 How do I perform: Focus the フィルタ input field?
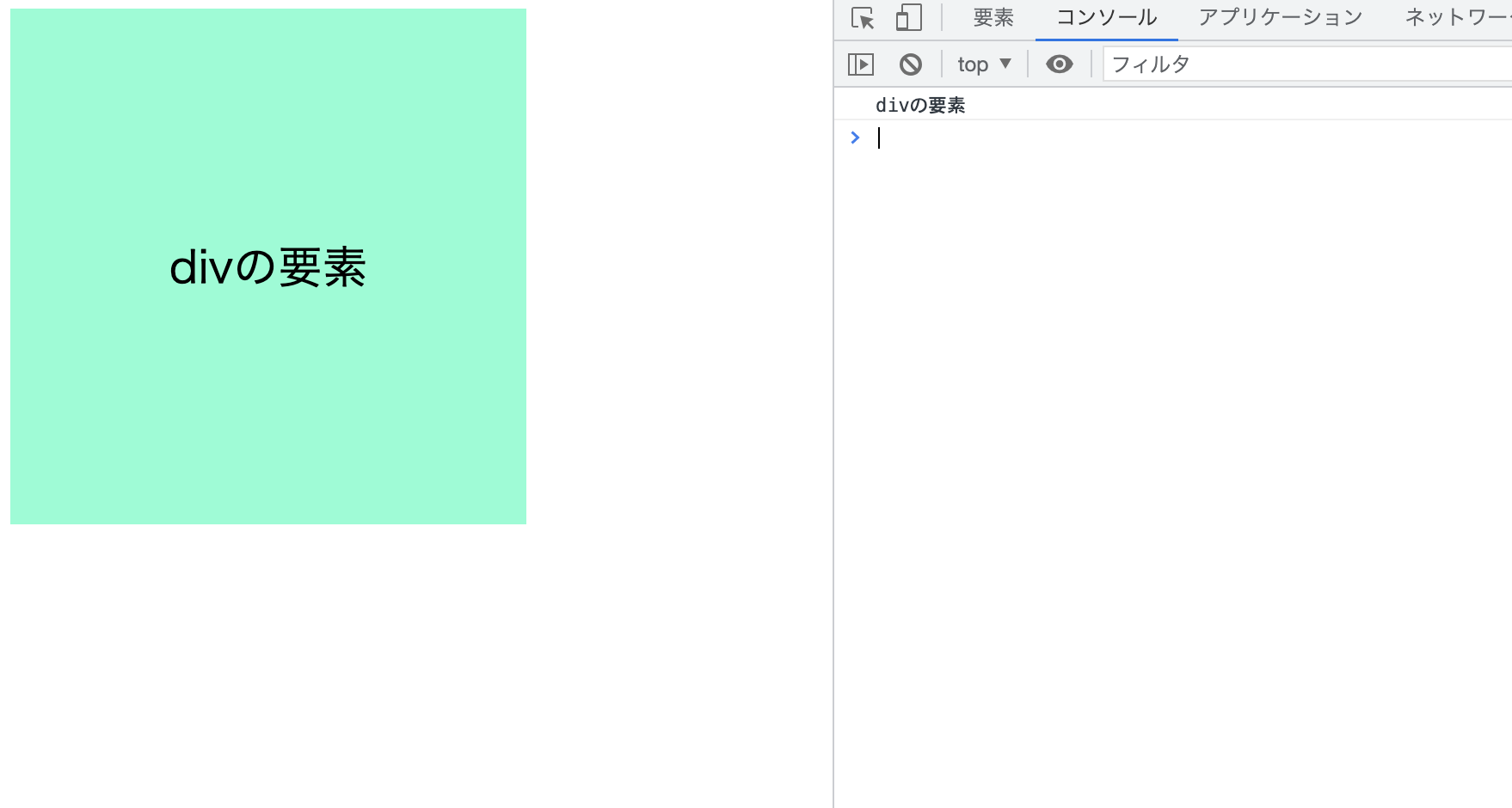1307,64
